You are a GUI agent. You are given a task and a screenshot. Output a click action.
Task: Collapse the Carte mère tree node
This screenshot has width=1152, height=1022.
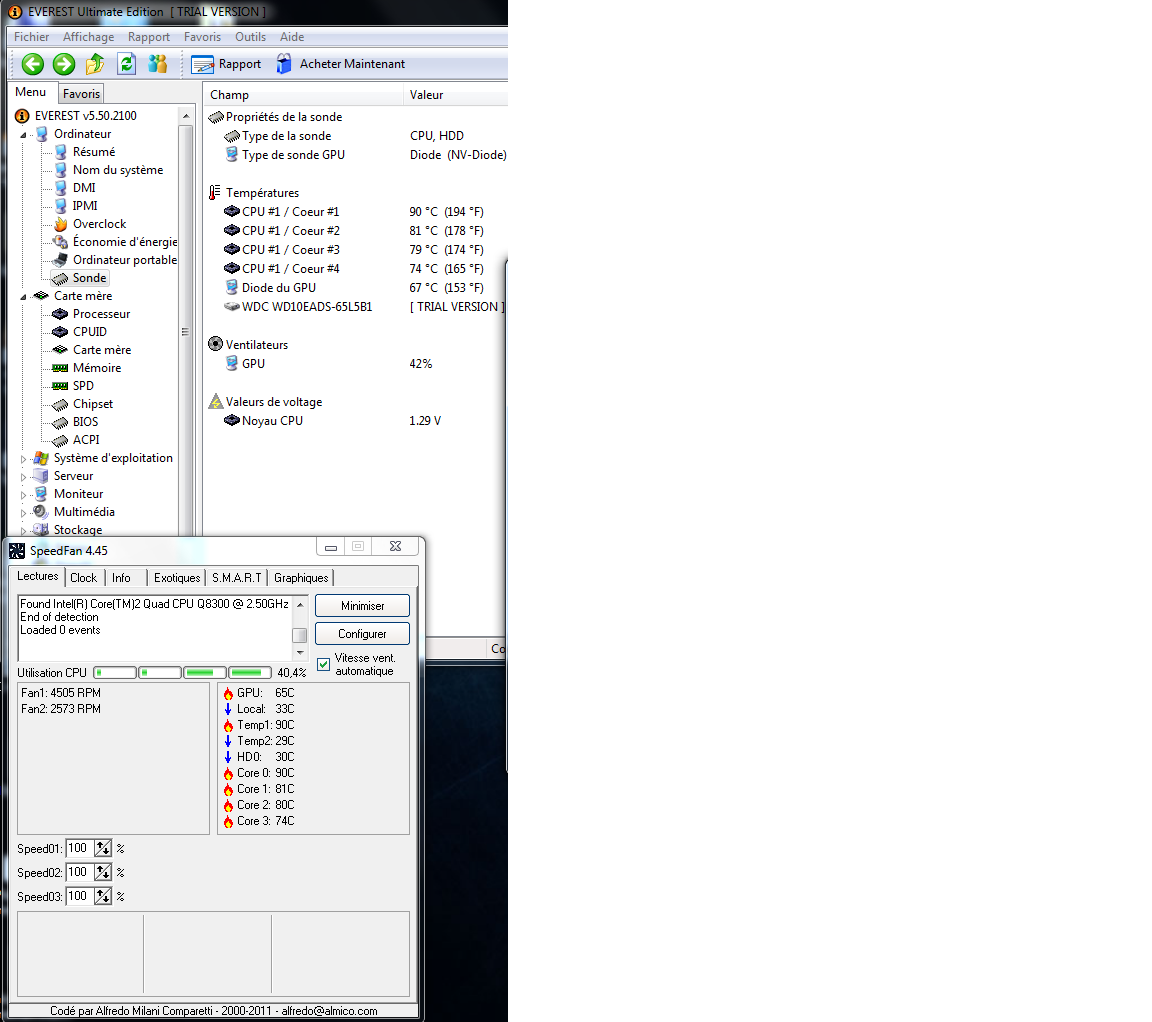point(23,297)
